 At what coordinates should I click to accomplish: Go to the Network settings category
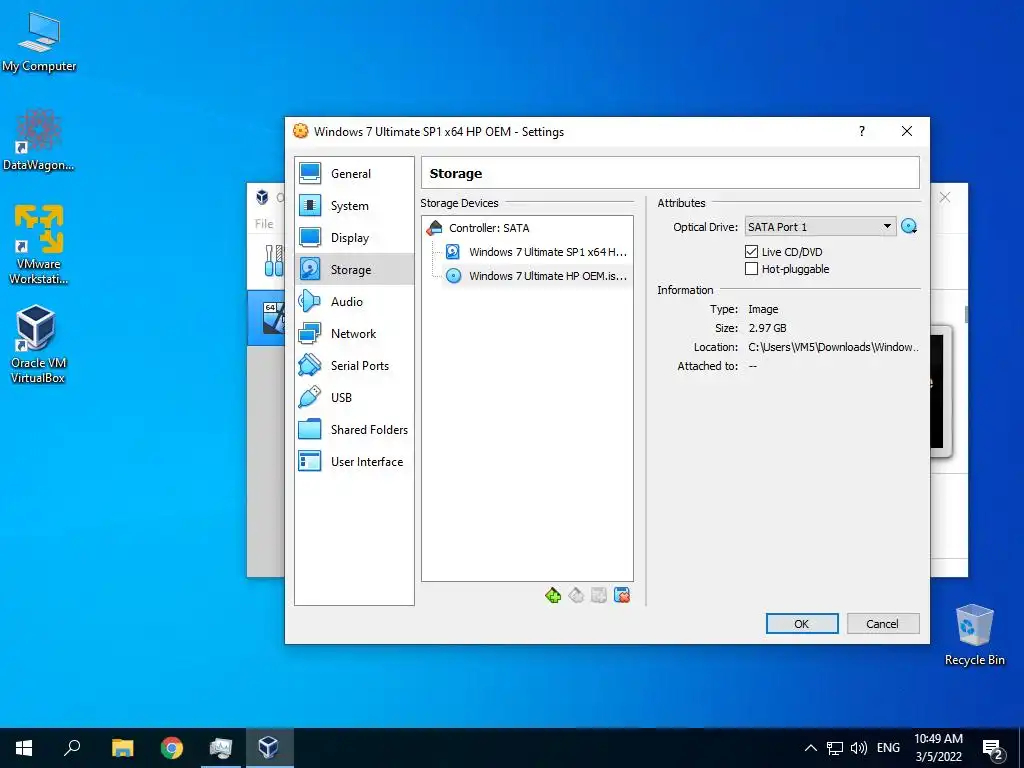point(354,333)
